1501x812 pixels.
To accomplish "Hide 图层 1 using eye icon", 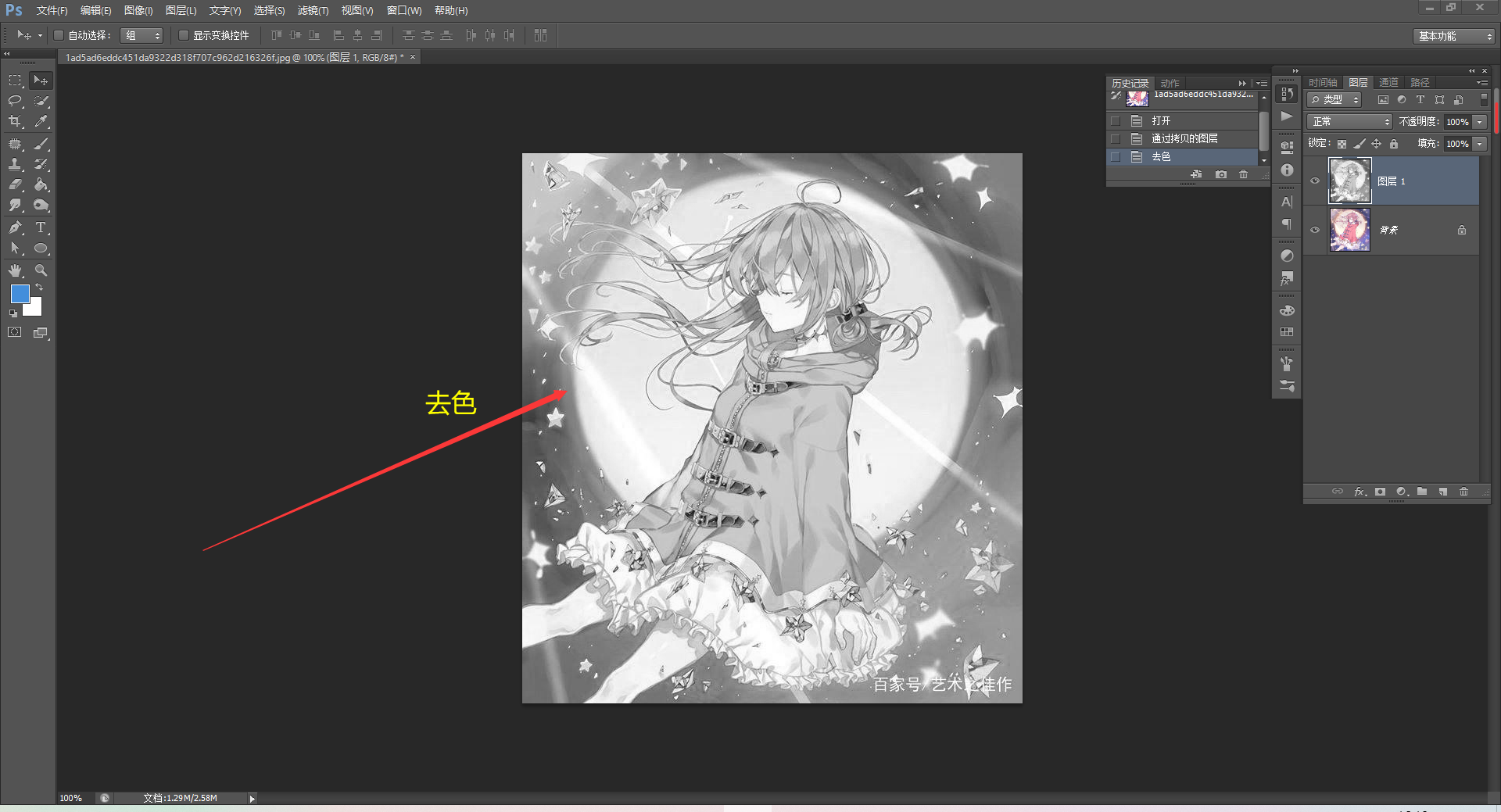I will 1315,181.
